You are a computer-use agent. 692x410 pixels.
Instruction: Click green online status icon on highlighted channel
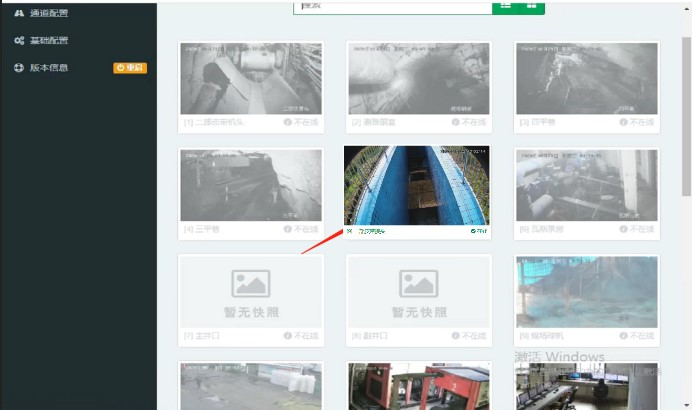coord(473,231)
